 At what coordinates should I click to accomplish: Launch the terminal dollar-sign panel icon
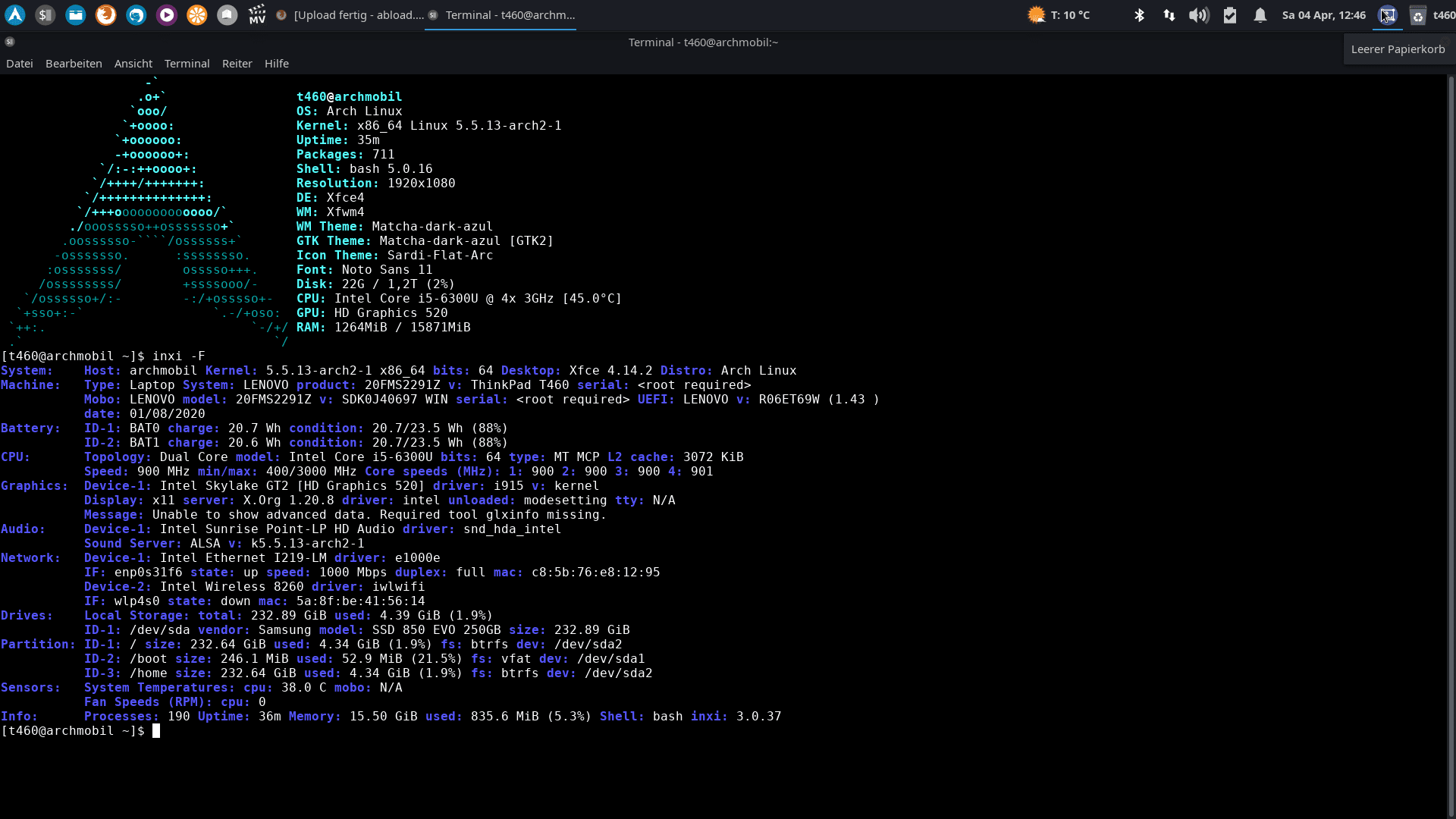click(45, 14)
